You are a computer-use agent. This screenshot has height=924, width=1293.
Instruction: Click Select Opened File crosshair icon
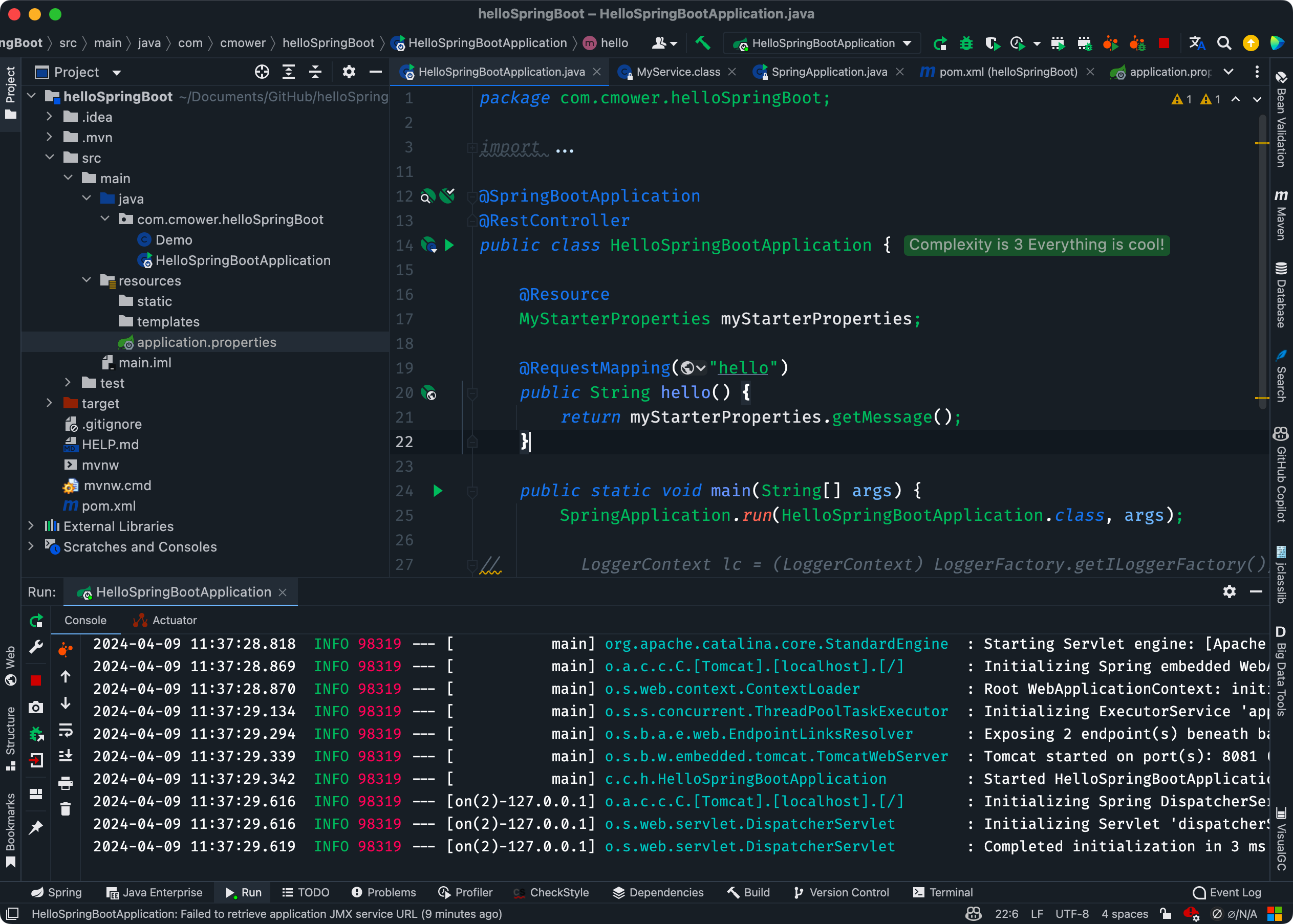tap(262, 72)
